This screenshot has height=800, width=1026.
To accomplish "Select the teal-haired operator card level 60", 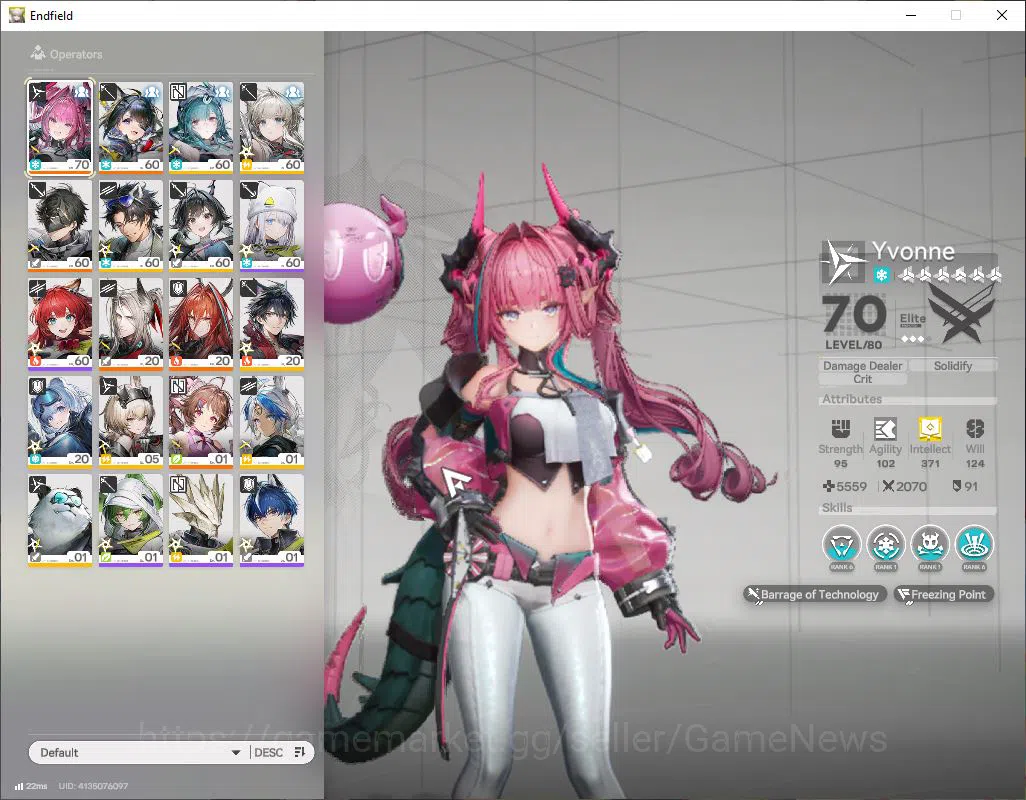I will [x=201, y=128].
